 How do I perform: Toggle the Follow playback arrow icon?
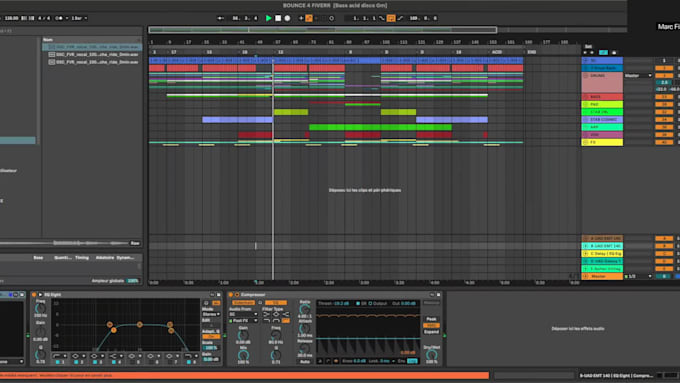coord(221,18)
